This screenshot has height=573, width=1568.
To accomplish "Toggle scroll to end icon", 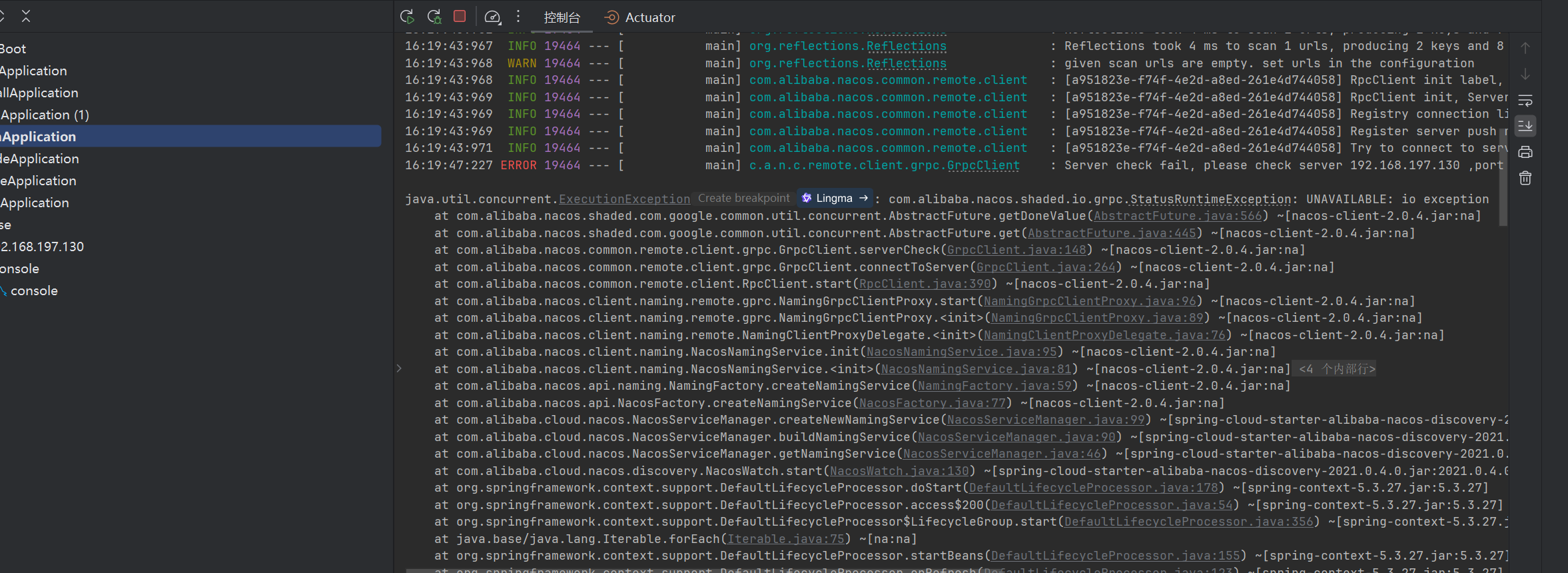I will click(x=1525, y=125).
